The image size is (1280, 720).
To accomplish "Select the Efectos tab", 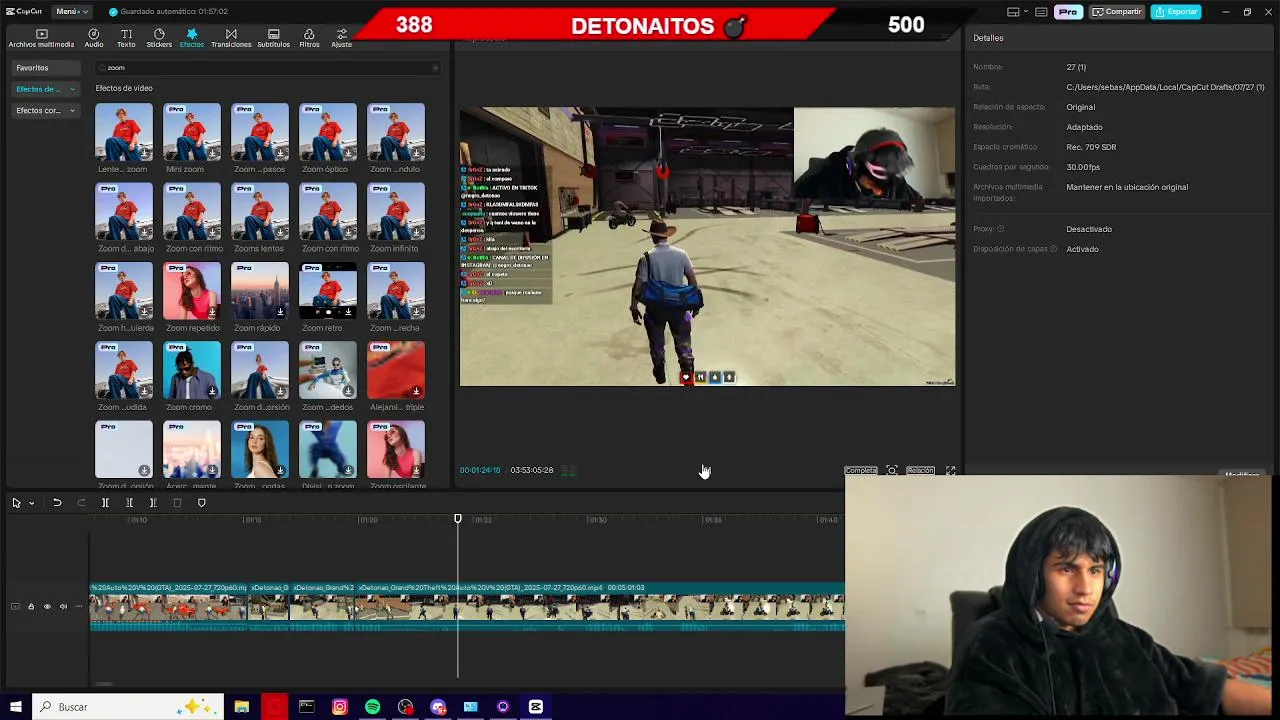I will (191, 39).
